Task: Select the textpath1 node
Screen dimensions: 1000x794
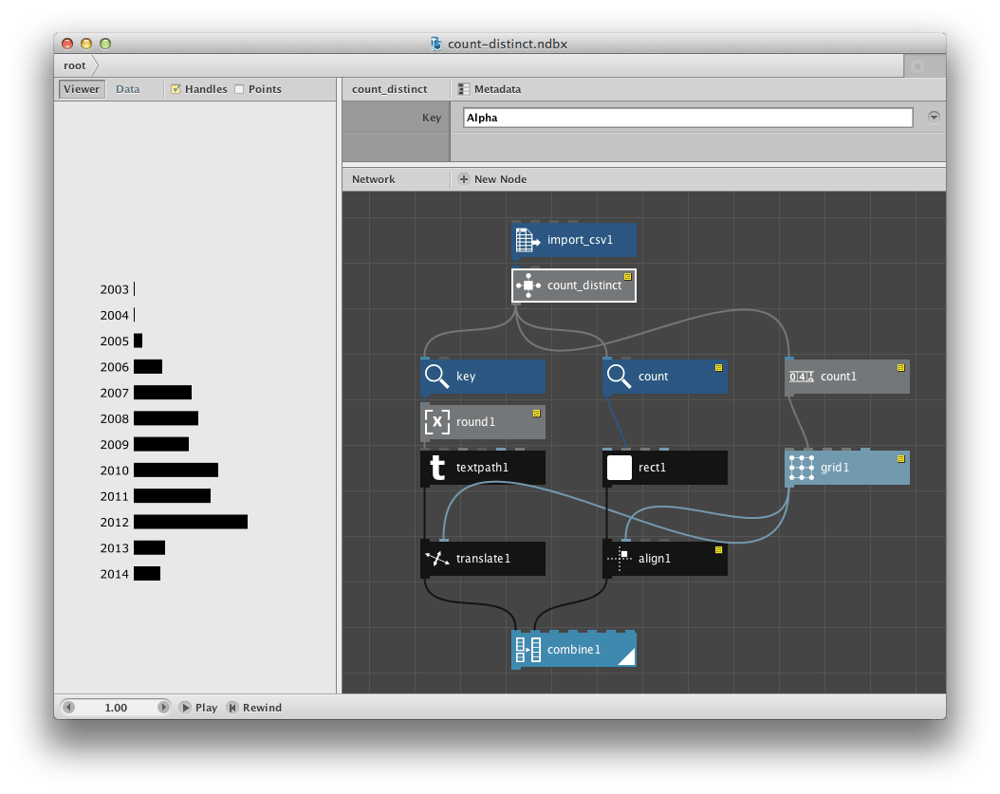Action: click(483, 467)
